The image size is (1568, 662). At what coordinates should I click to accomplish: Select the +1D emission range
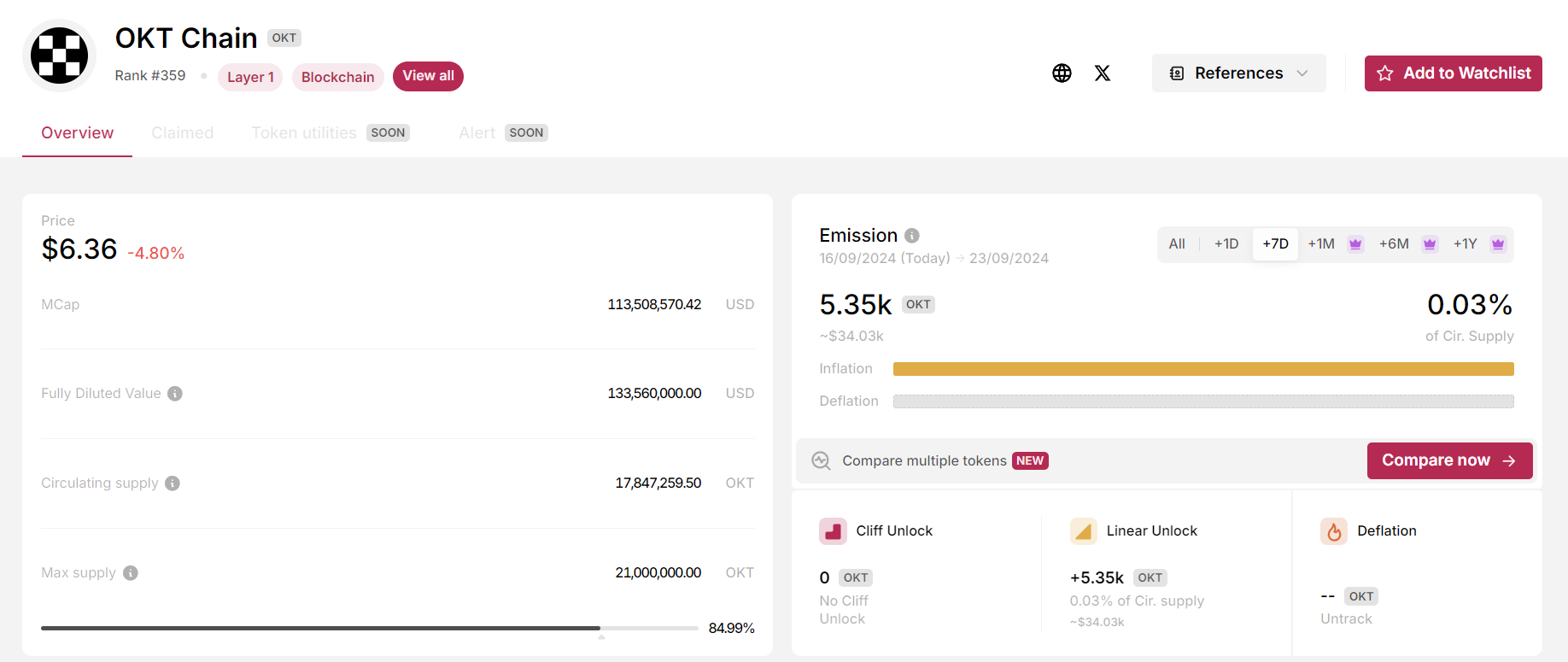(1226, 244)
